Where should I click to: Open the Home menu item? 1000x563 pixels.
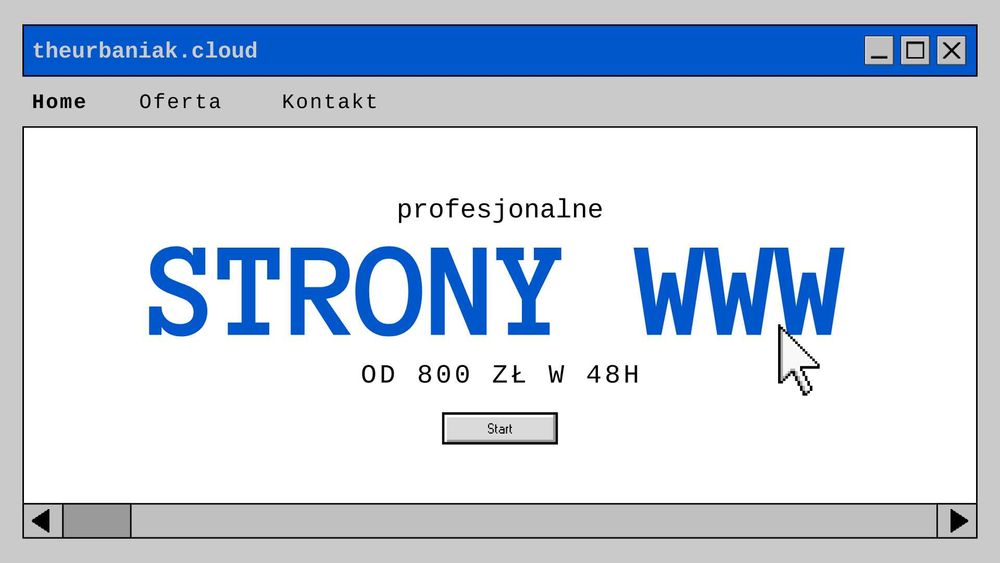tap(59, 101)
